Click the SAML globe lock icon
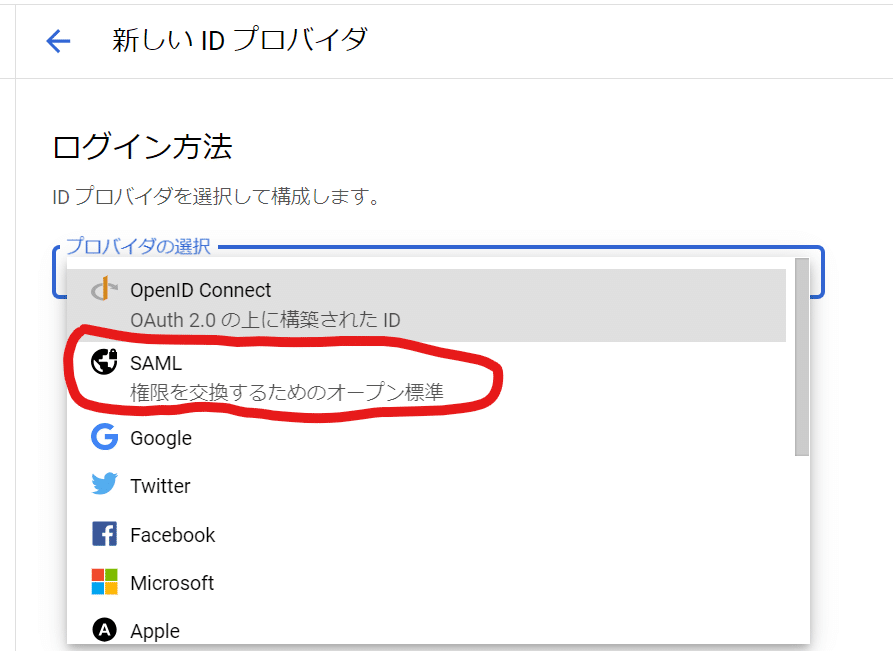893x651 pixels. coord(104,362)
